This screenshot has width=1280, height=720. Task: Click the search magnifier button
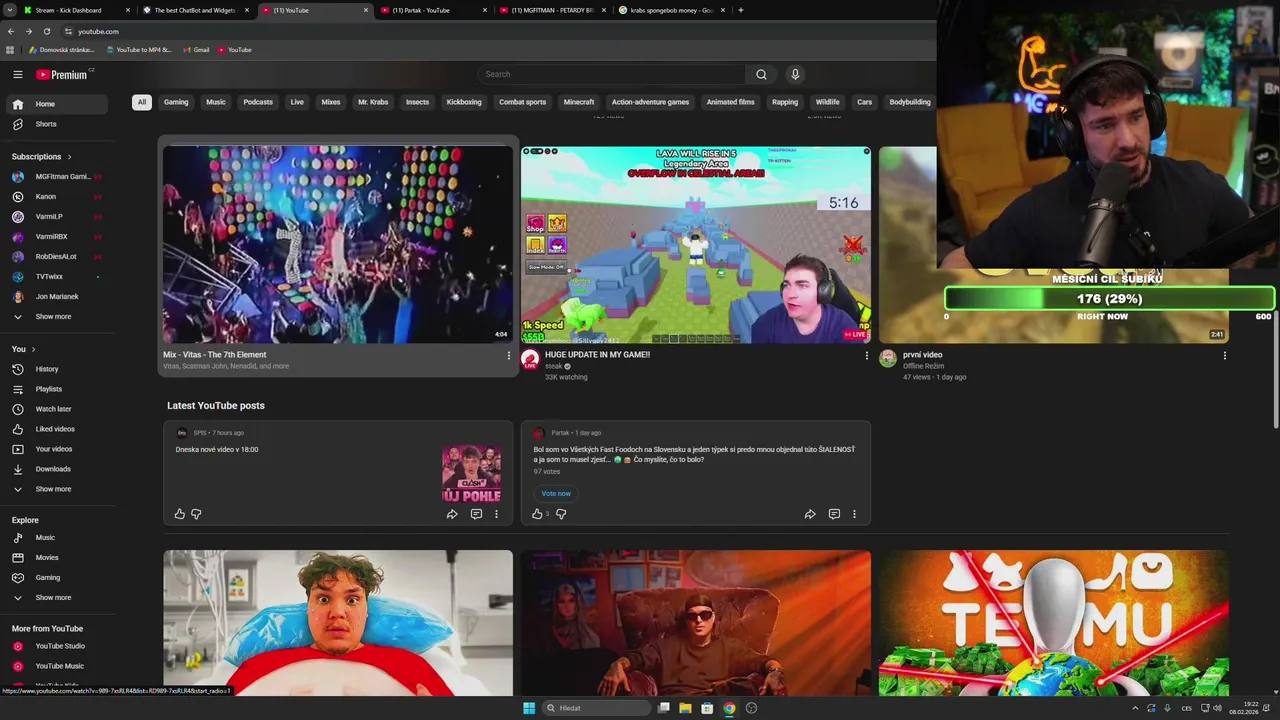point(761,74)
